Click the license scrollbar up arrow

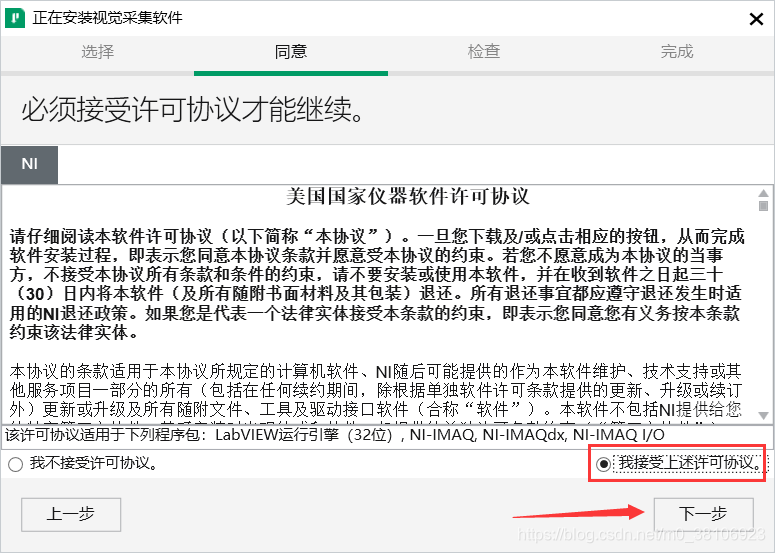tap(764, 193)
